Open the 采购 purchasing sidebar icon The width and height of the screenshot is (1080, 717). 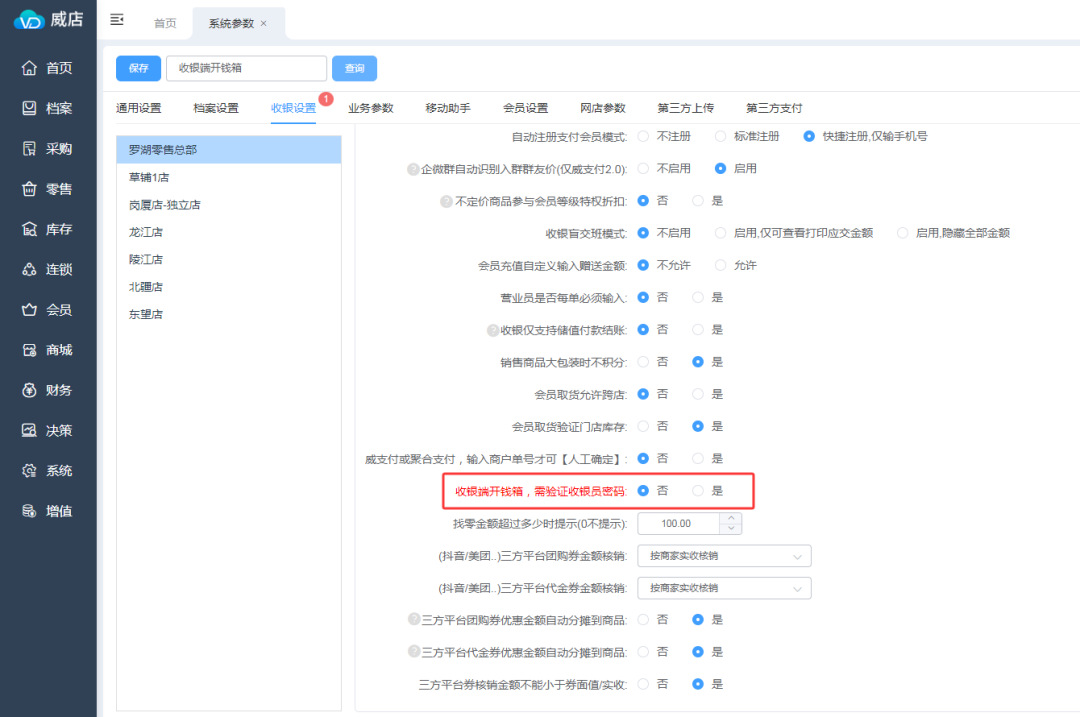[x=30, y=149]
